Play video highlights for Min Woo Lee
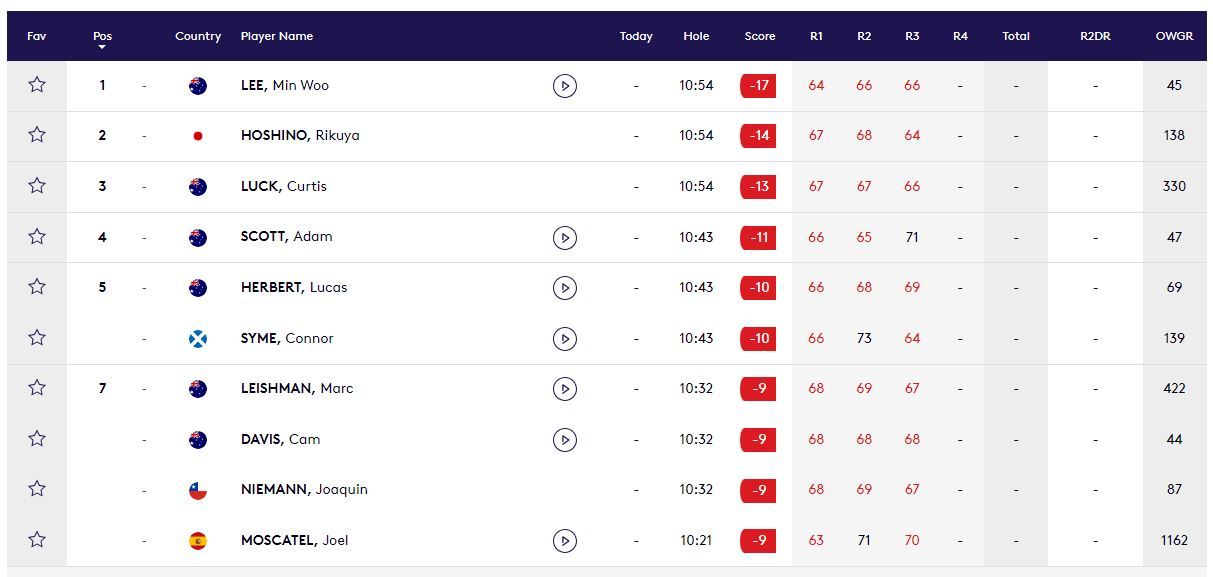Viewport: 1213px width, 577px height. click(x=564, y=86)
